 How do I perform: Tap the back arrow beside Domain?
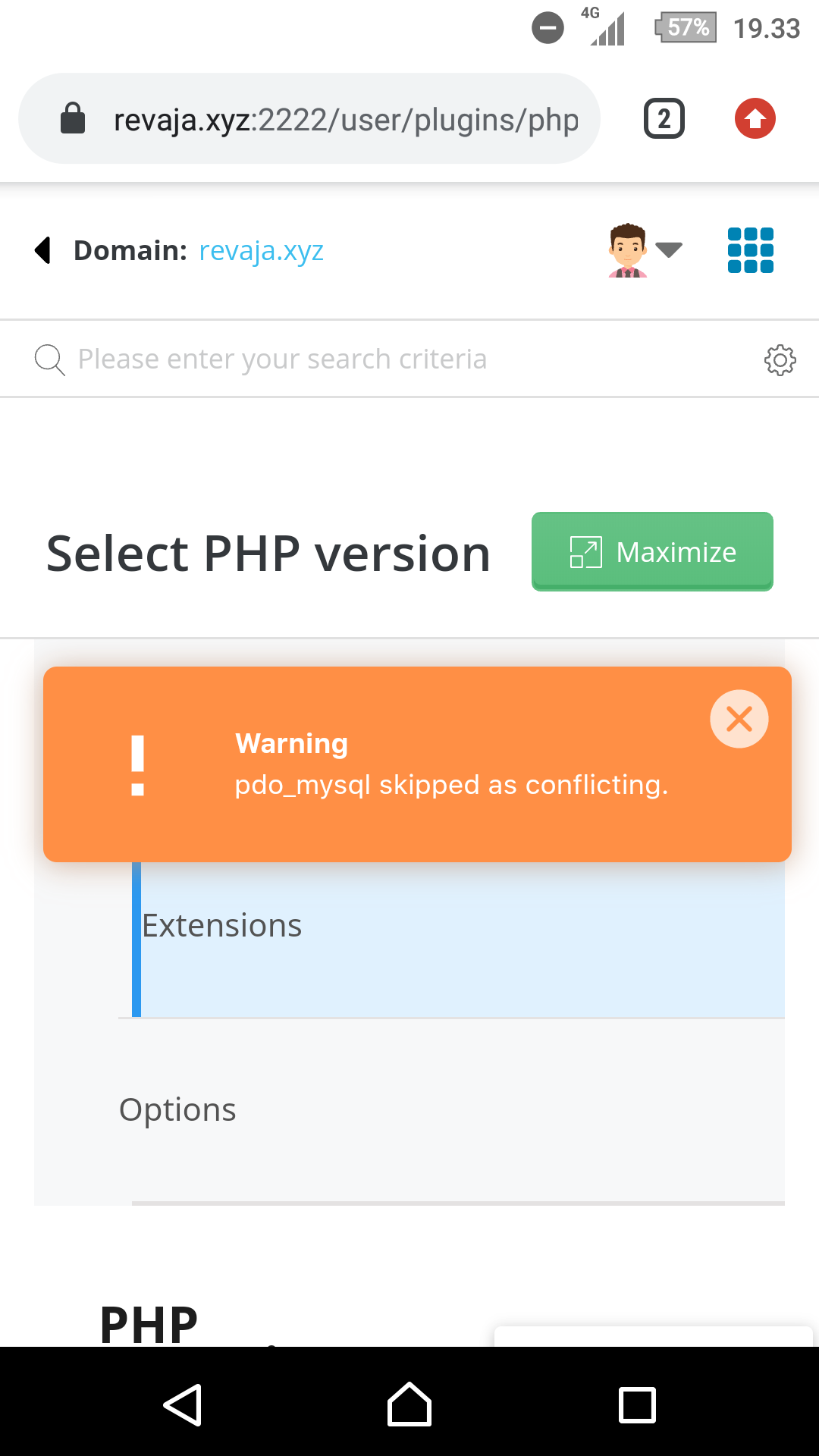[44, 250]
